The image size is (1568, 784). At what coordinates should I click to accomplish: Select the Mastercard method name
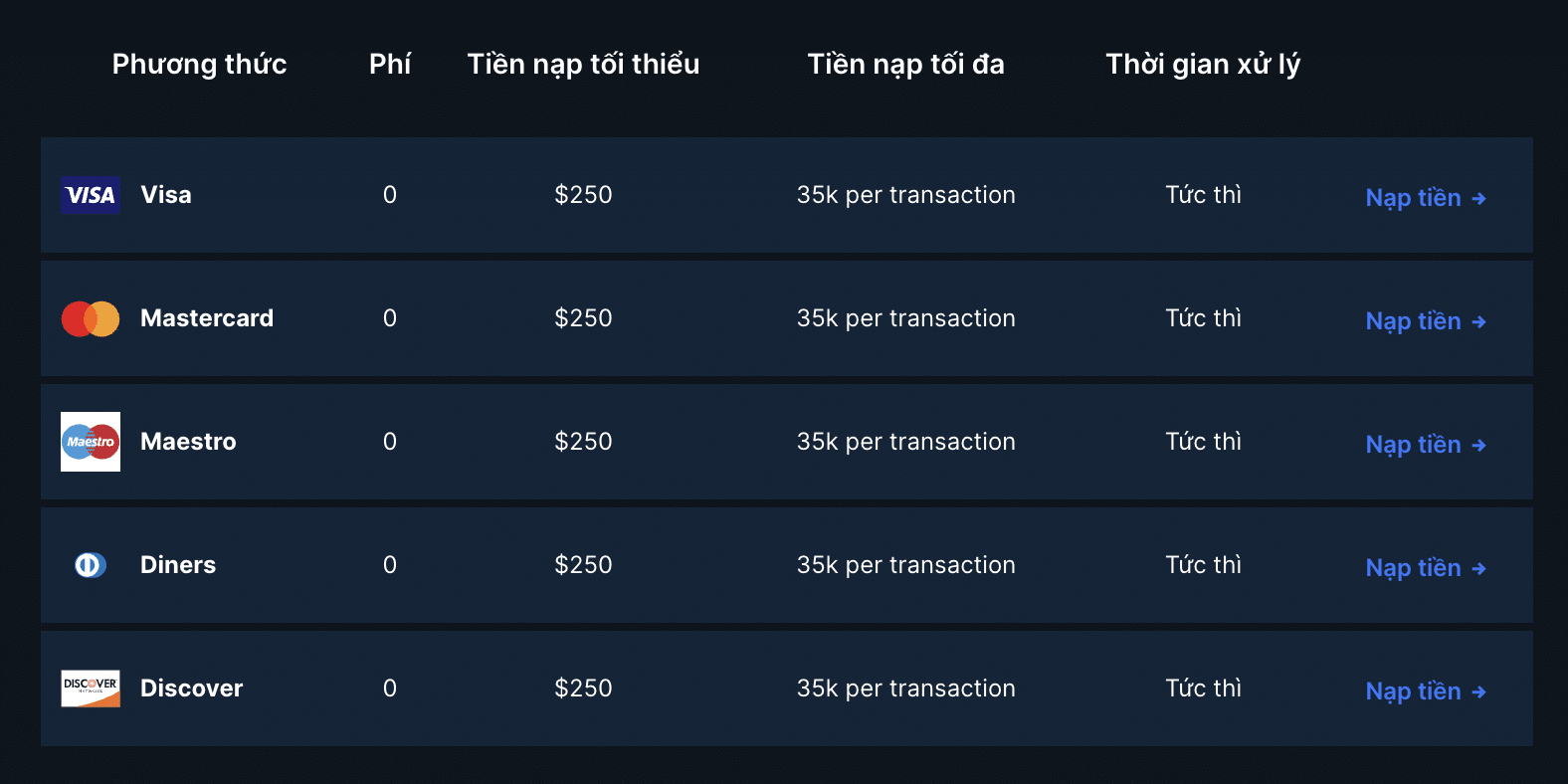tap(207, 318)
